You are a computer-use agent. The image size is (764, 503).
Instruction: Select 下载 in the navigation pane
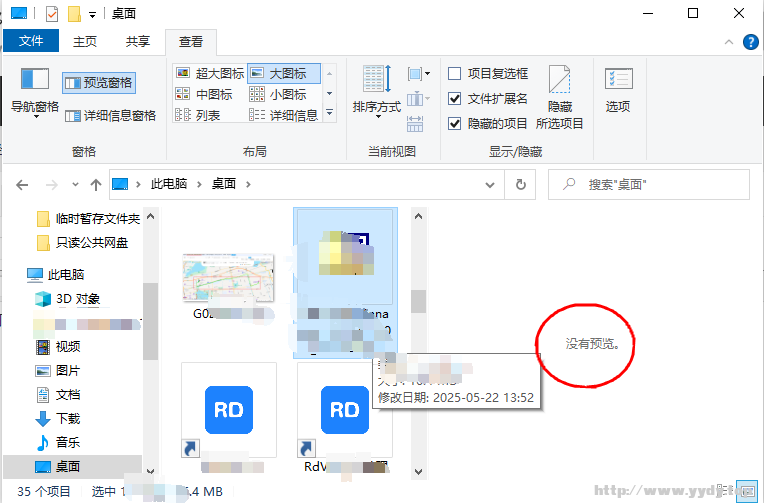click(x=58, y=419)
